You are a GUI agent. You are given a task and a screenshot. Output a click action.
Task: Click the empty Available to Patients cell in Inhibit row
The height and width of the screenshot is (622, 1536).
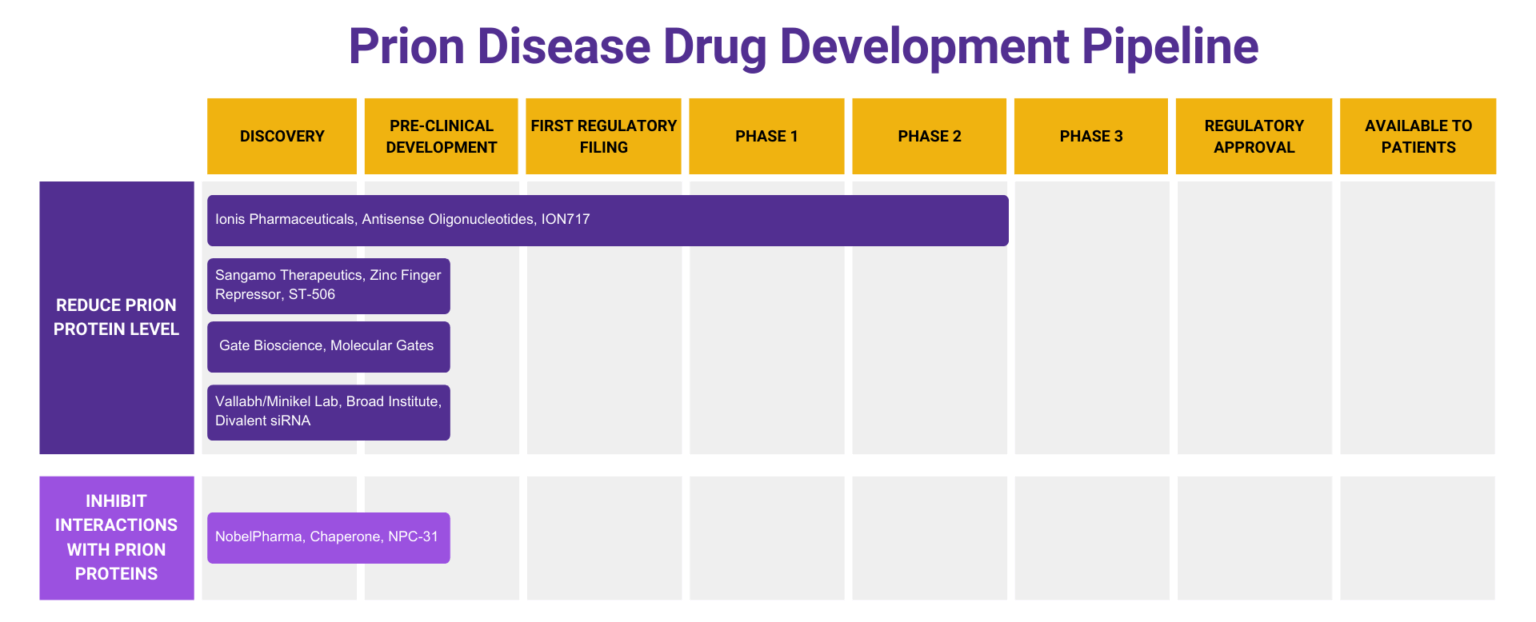(x=1418, y=537)
